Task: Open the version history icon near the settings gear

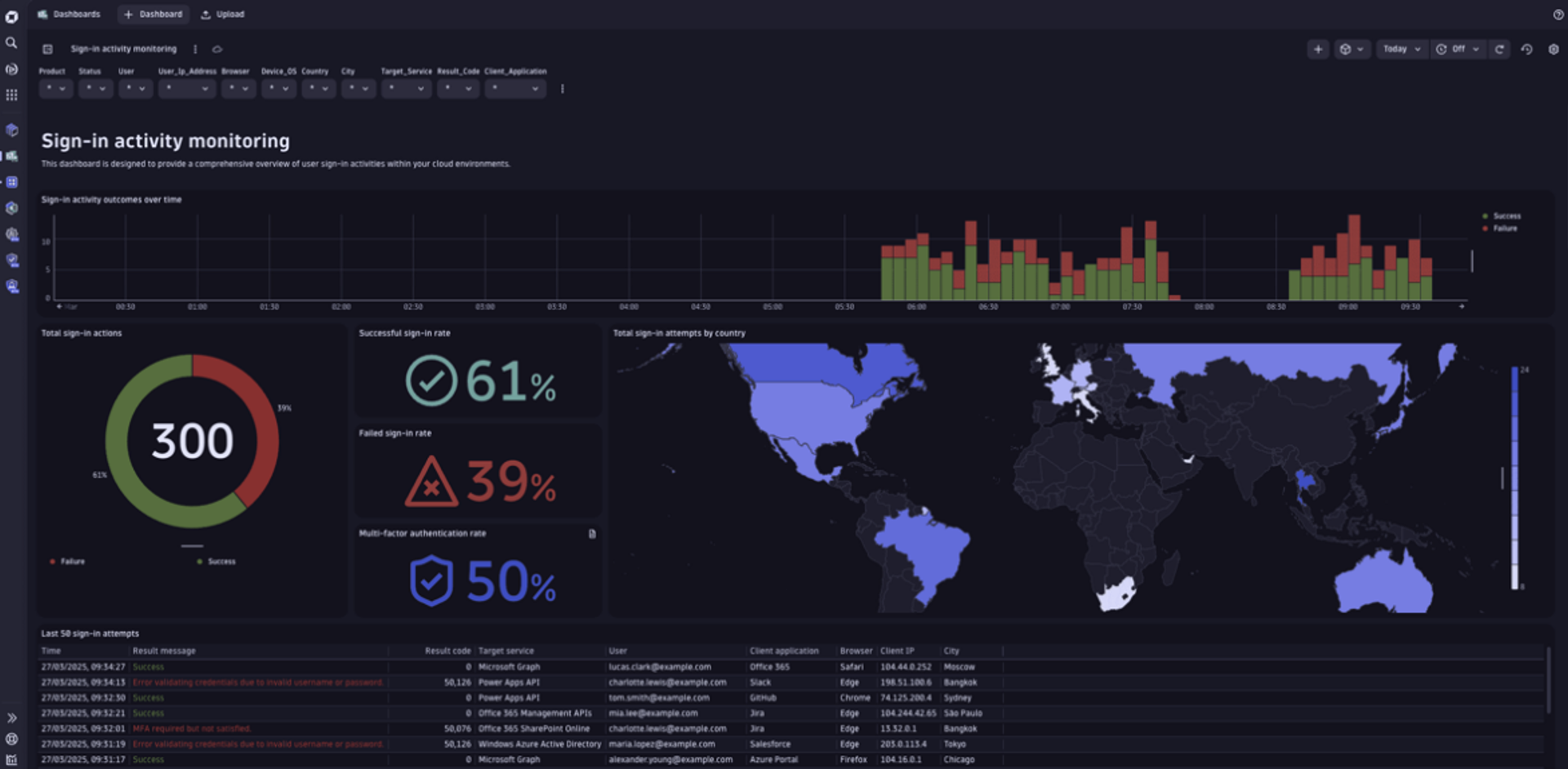Action: (x=1527, y=50)
